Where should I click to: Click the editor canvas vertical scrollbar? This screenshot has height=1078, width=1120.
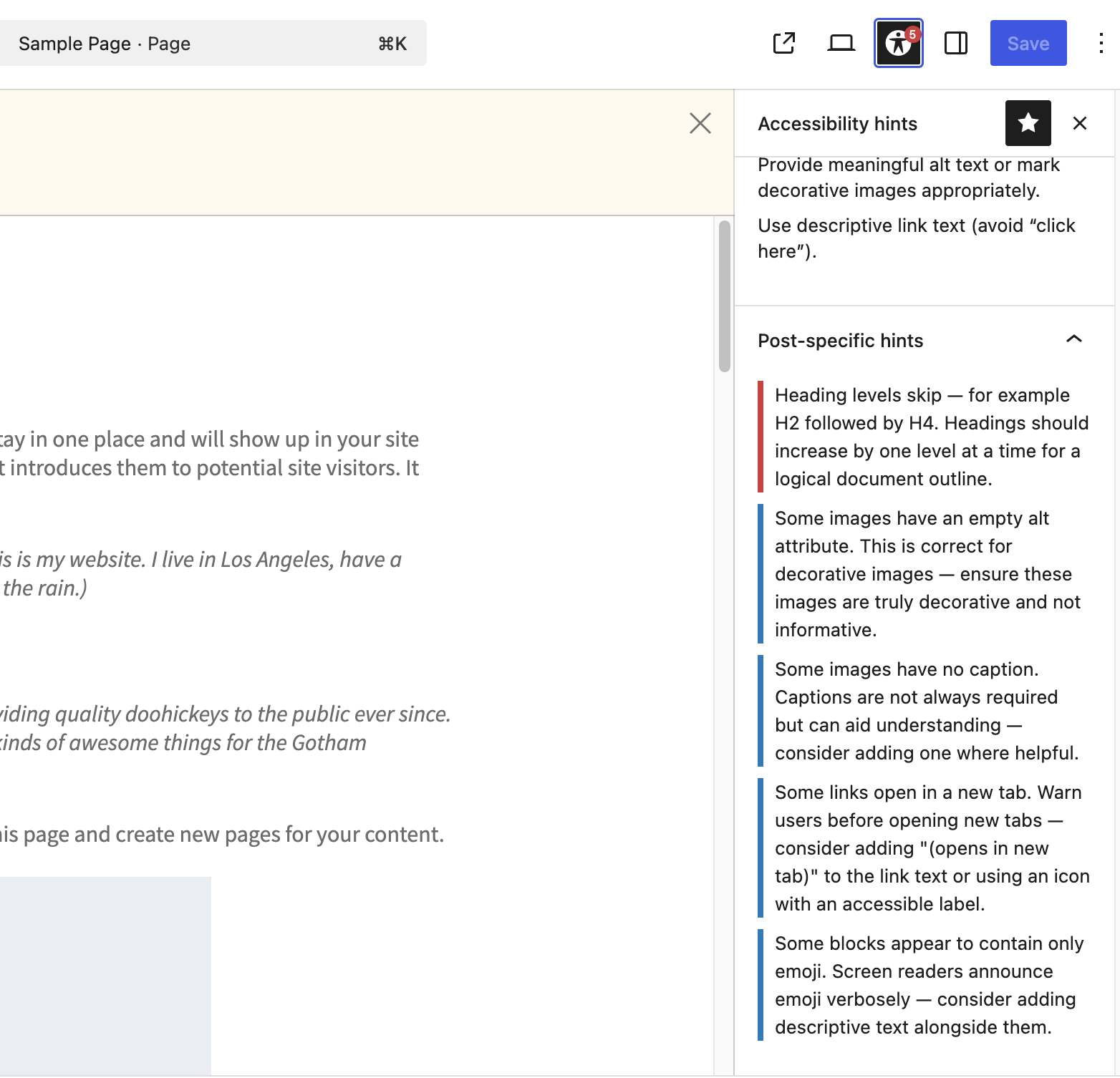(724, 296)
